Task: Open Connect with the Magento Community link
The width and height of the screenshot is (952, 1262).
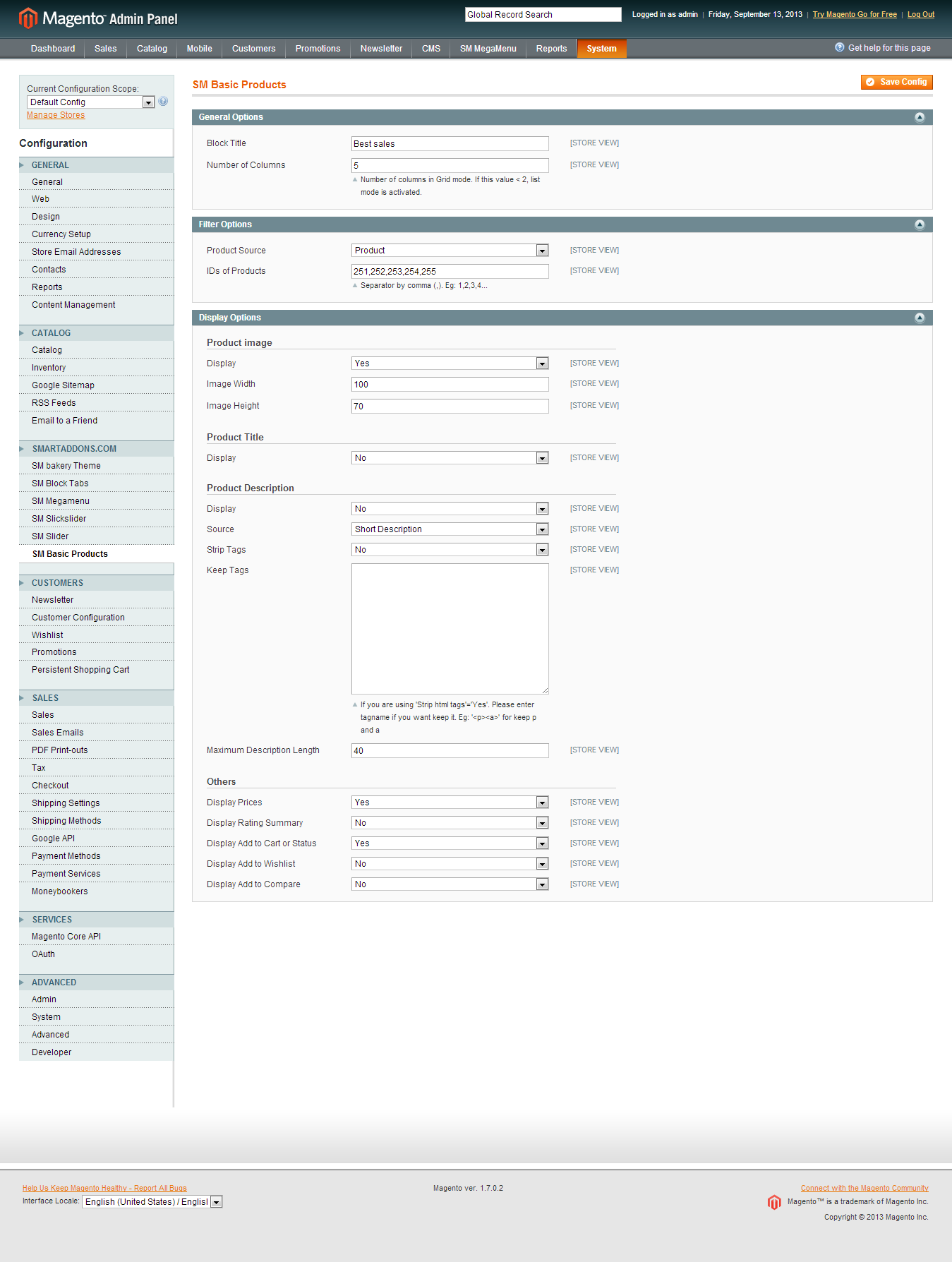Action: (x=864, y=1188)
